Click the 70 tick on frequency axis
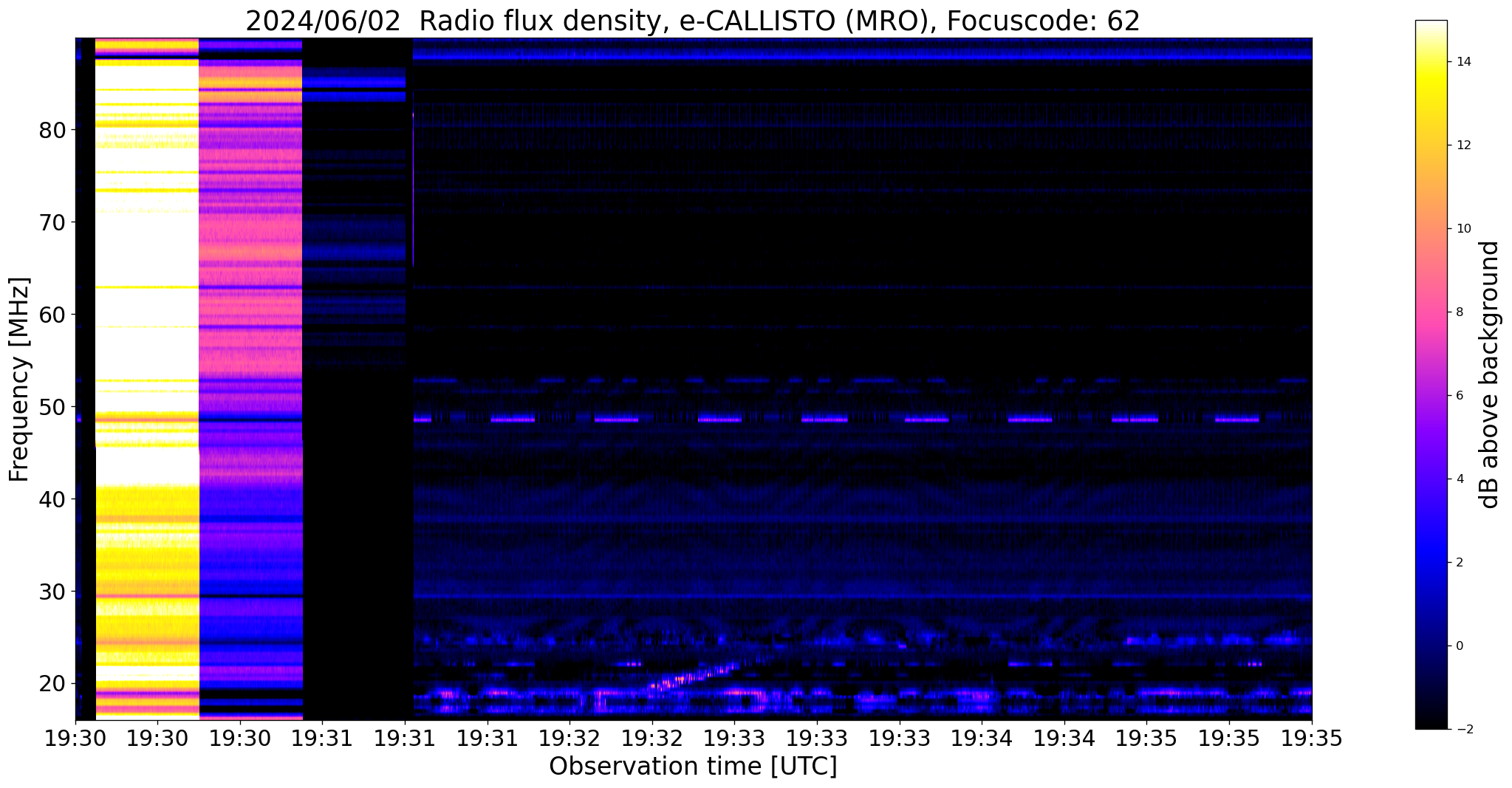Screen dimensions: 1512x788 [52, 222]
